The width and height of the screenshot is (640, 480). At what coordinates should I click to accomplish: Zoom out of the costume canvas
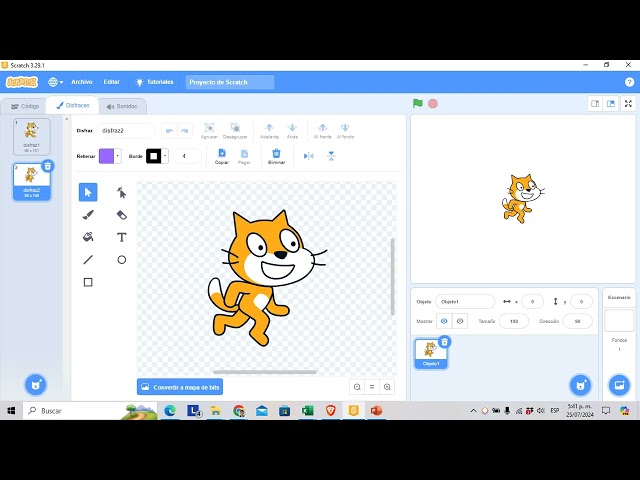pos(357,387)
